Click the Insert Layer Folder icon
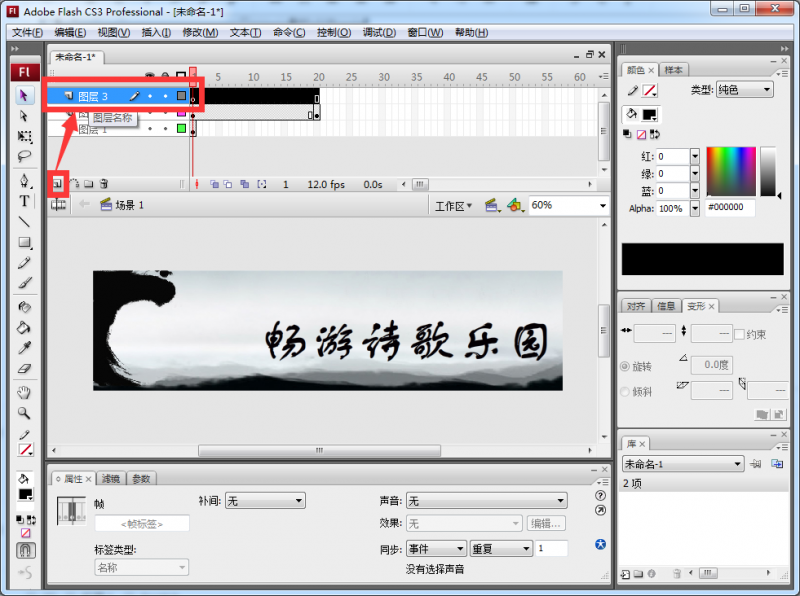 [89, 184]
